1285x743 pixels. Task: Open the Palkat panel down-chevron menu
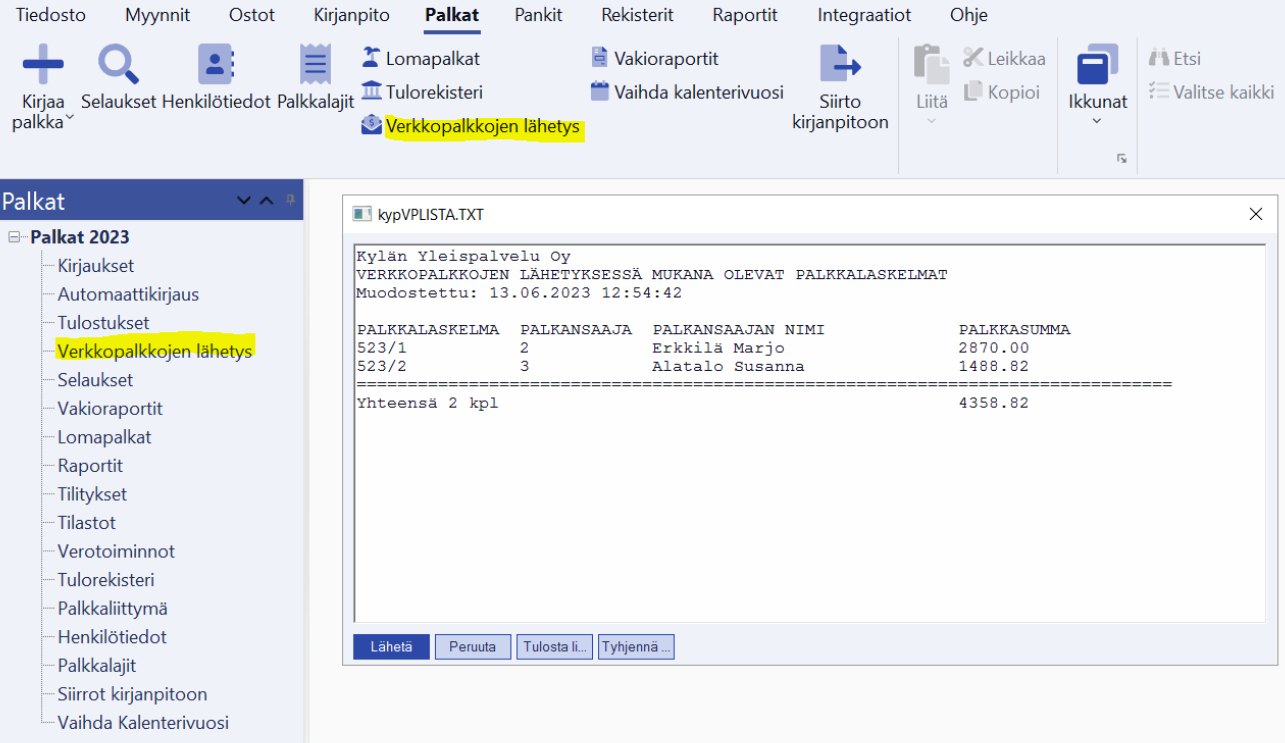pos(243,201)
